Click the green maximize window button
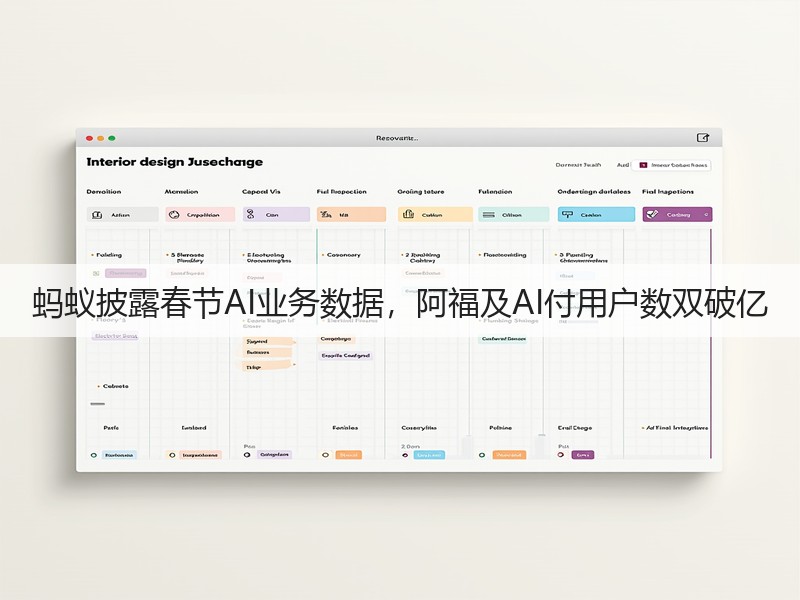 point(112,138)
